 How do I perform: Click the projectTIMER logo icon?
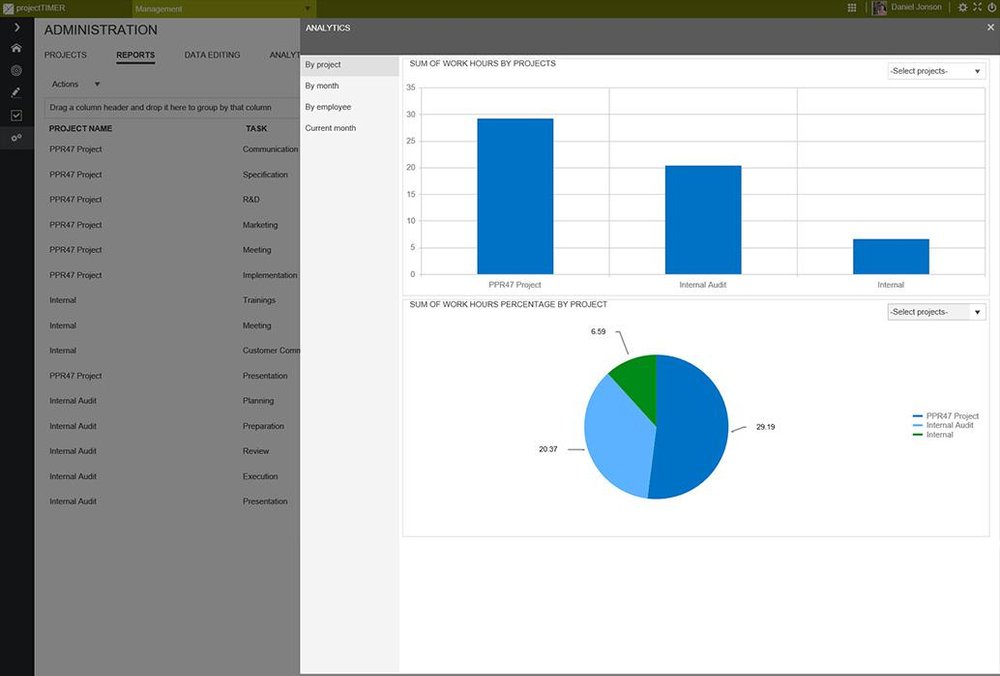tap(8, 8)
